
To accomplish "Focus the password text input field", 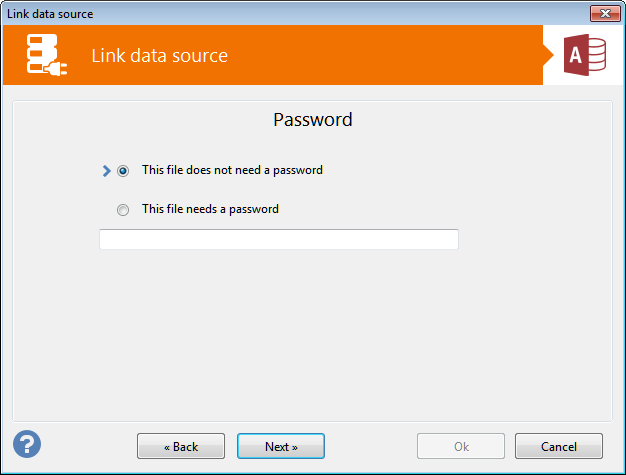I will coord(278,239).
